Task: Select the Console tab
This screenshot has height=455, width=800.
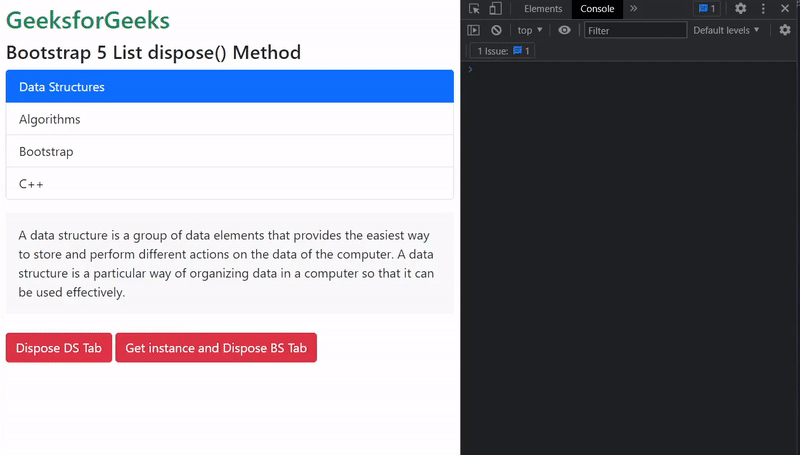Action: click(597, 9)
